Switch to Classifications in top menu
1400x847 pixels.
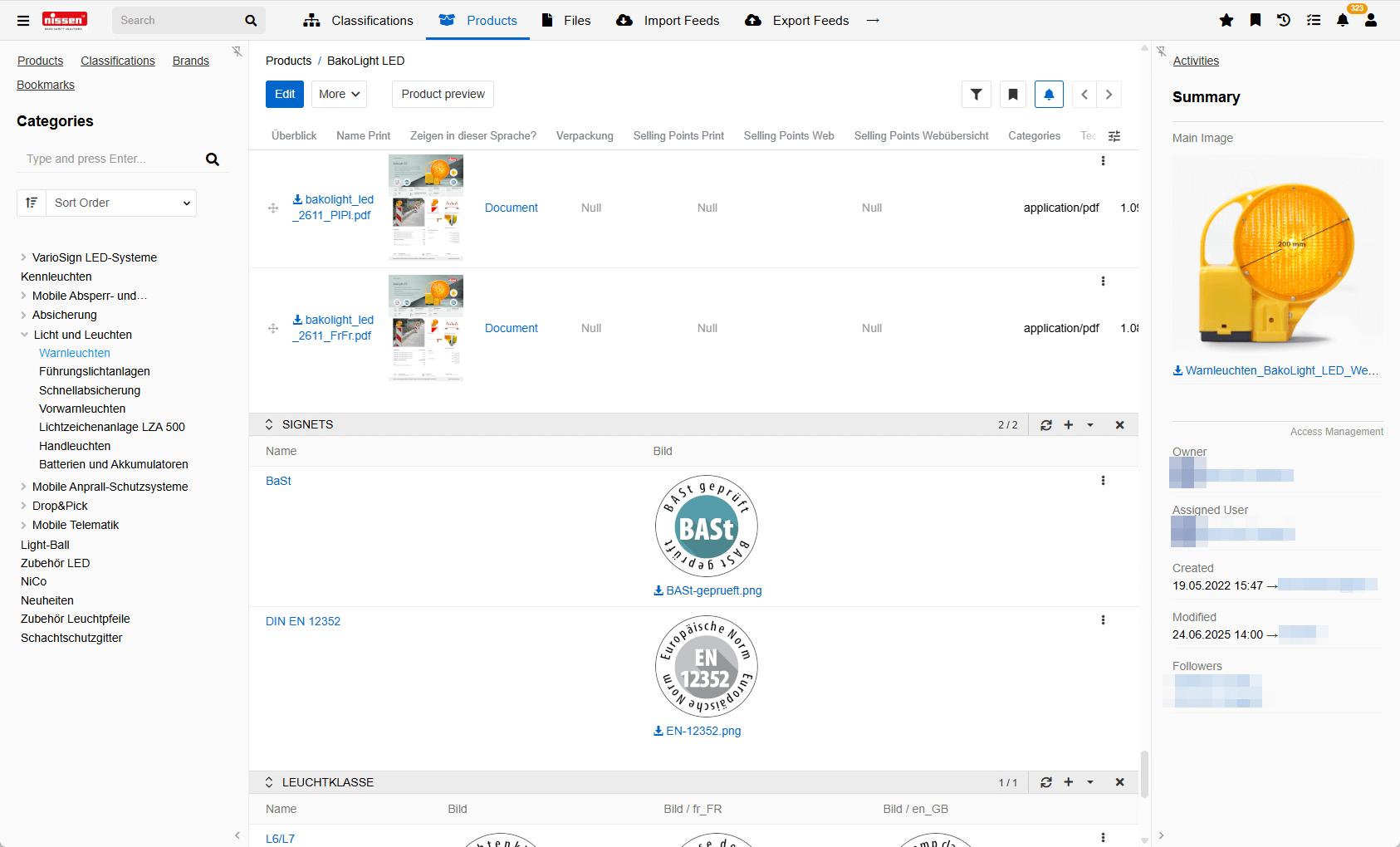(359, 21)
